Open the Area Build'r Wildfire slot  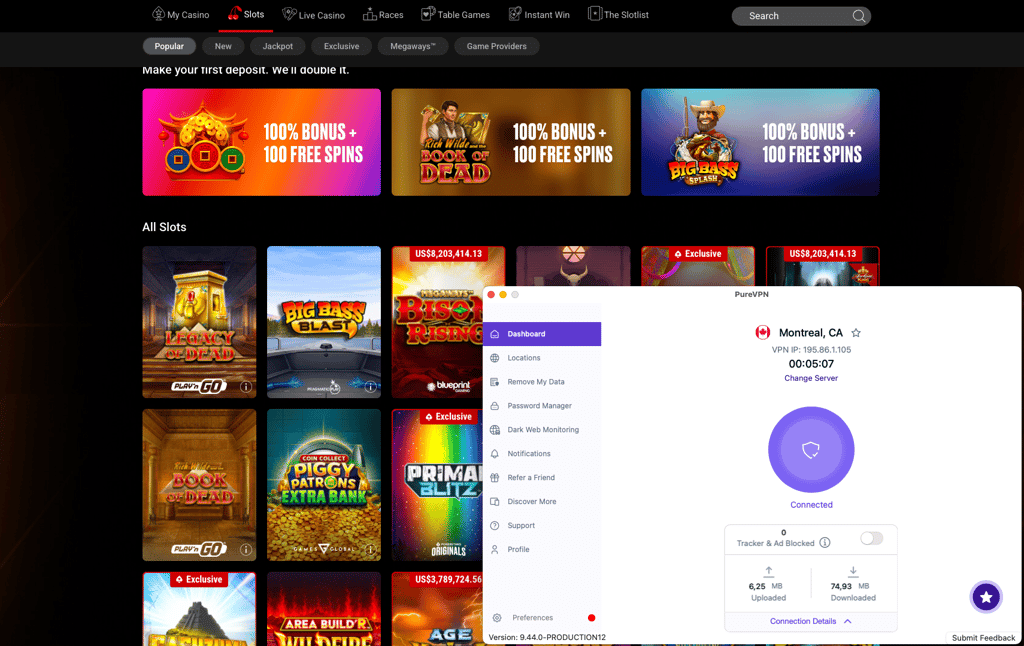pyautogui.click(x=324, y=609)
